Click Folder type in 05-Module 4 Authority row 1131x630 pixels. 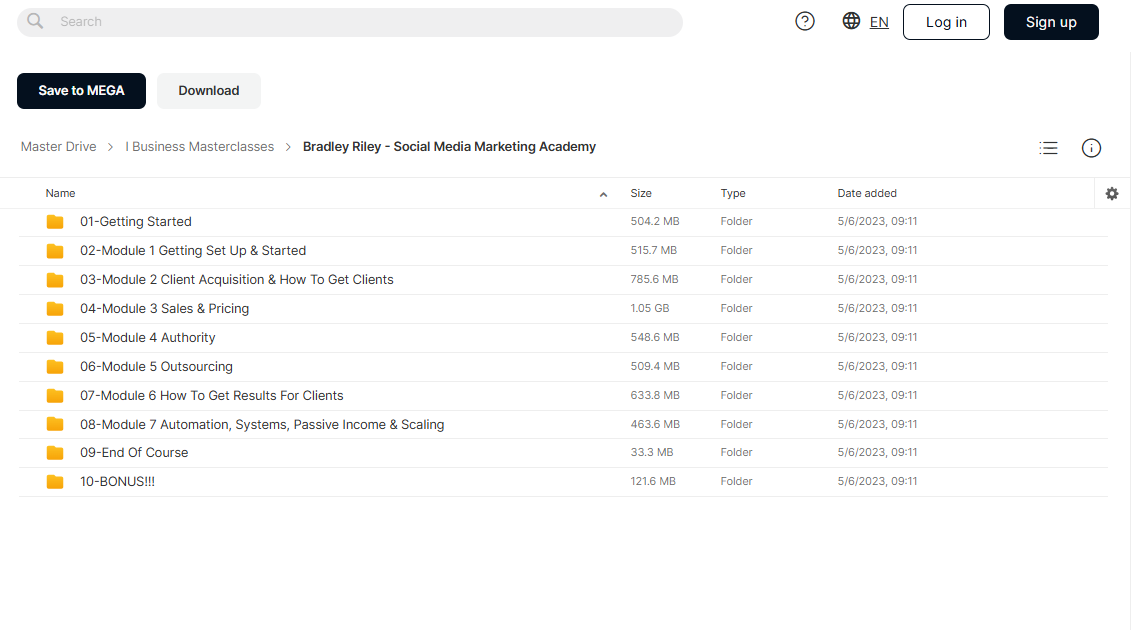[736, 337]
